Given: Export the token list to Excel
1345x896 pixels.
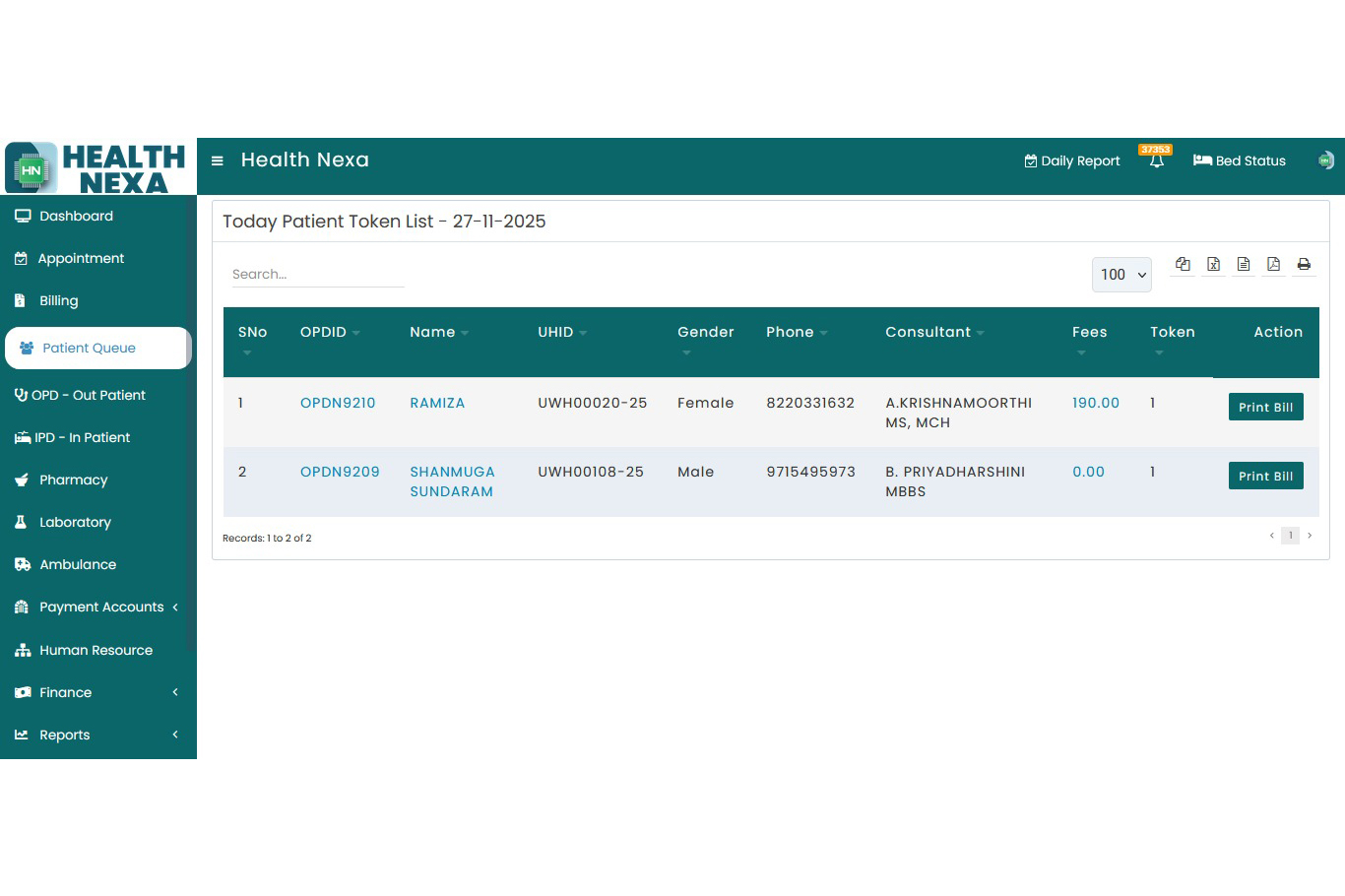Looking at the screenshot, I should click(1213, 264).
